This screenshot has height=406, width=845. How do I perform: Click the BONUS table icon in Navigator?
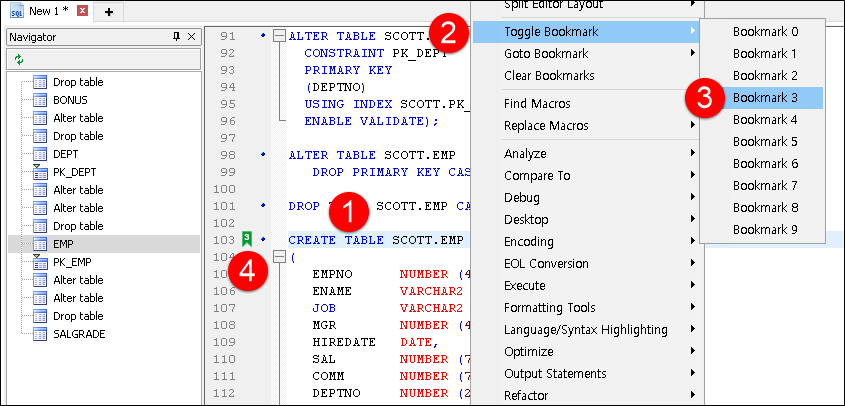[41, 100]
